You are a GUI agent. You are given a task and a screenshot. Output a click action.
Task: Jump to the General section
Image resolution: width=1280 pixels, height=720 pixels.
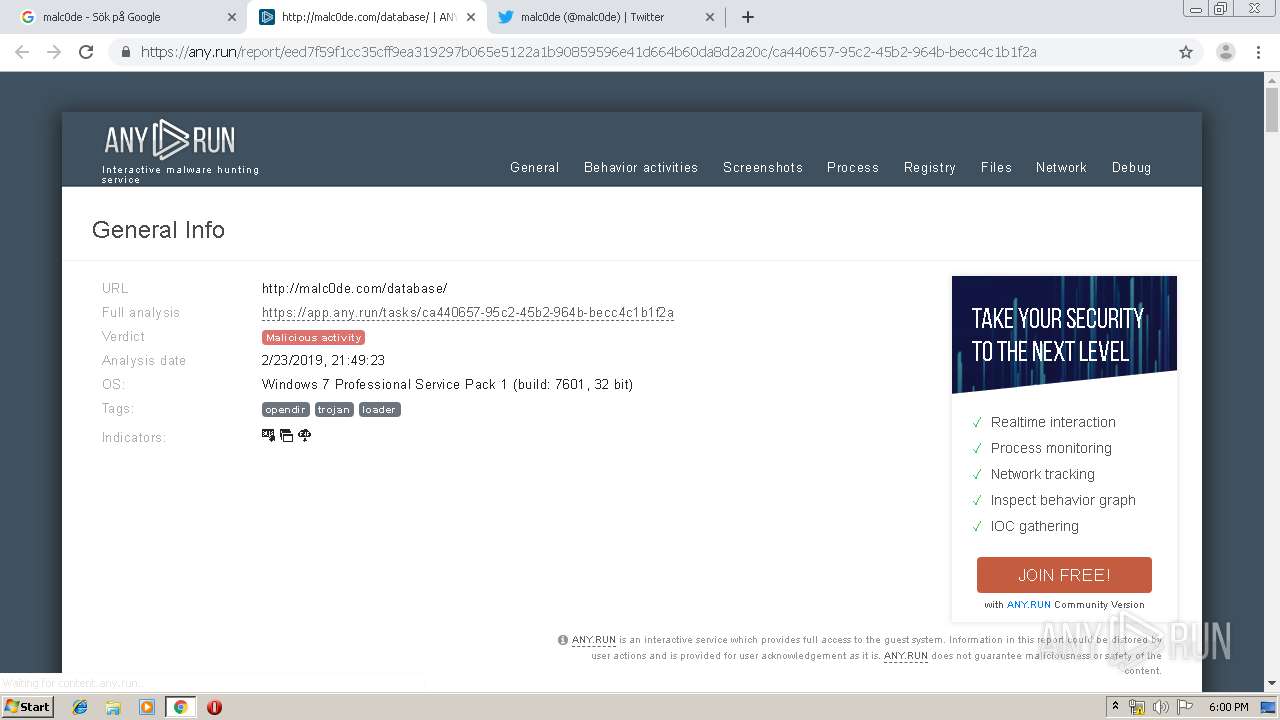pyautogui.click(x=535, y=167)
